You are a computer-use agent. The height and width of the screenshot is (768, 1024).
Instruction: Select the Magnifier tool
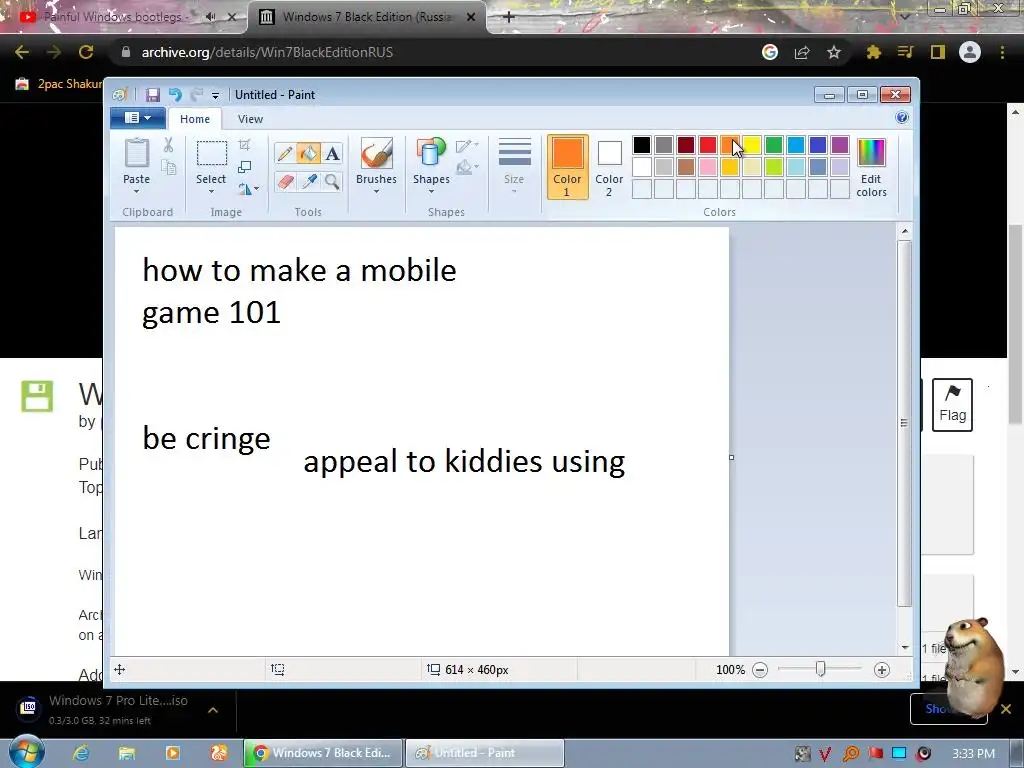332,181
